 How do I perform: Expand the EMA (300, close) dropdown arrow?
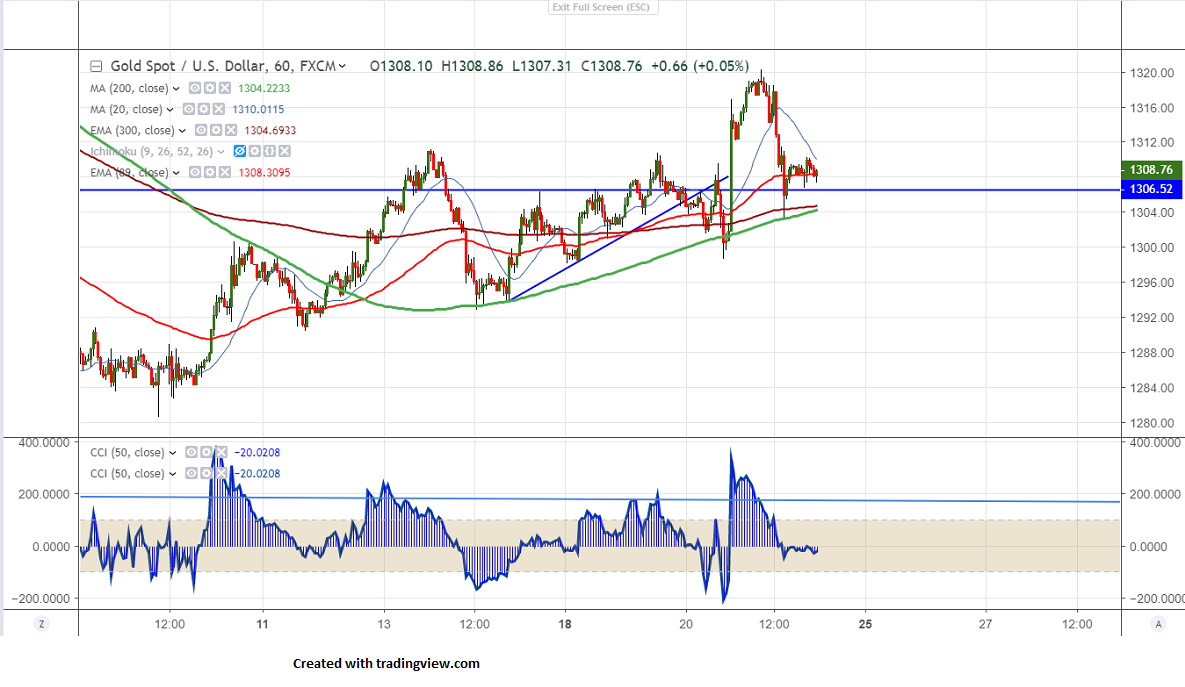[x=182, y=131]
